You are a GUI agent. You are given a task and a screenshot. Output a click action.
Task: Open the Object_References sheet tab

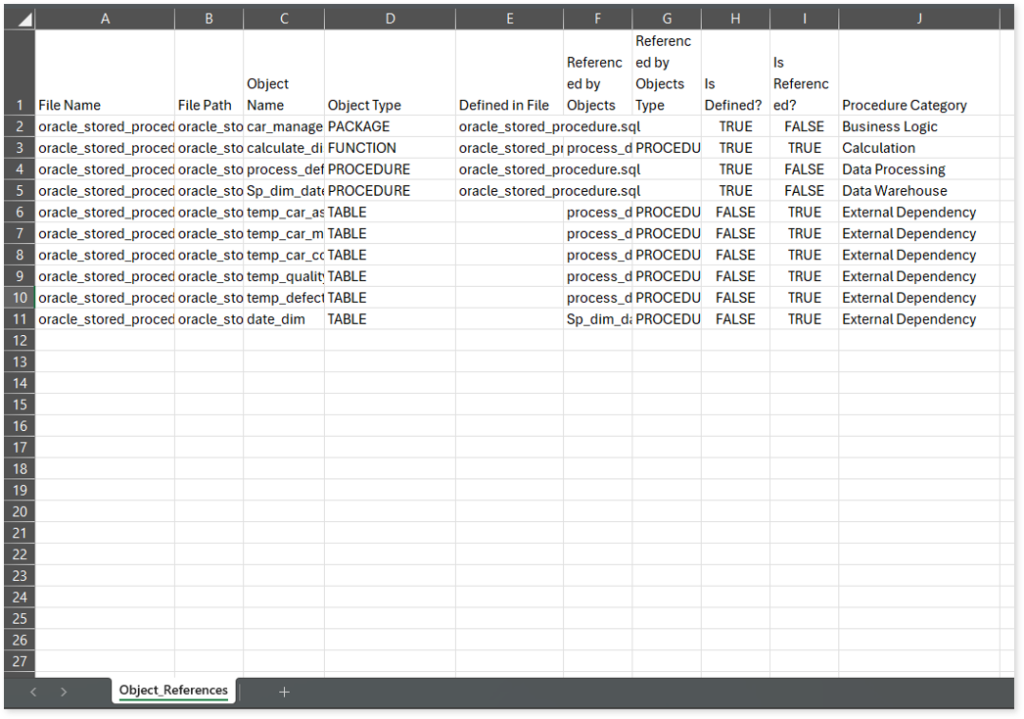pos(173,690)
